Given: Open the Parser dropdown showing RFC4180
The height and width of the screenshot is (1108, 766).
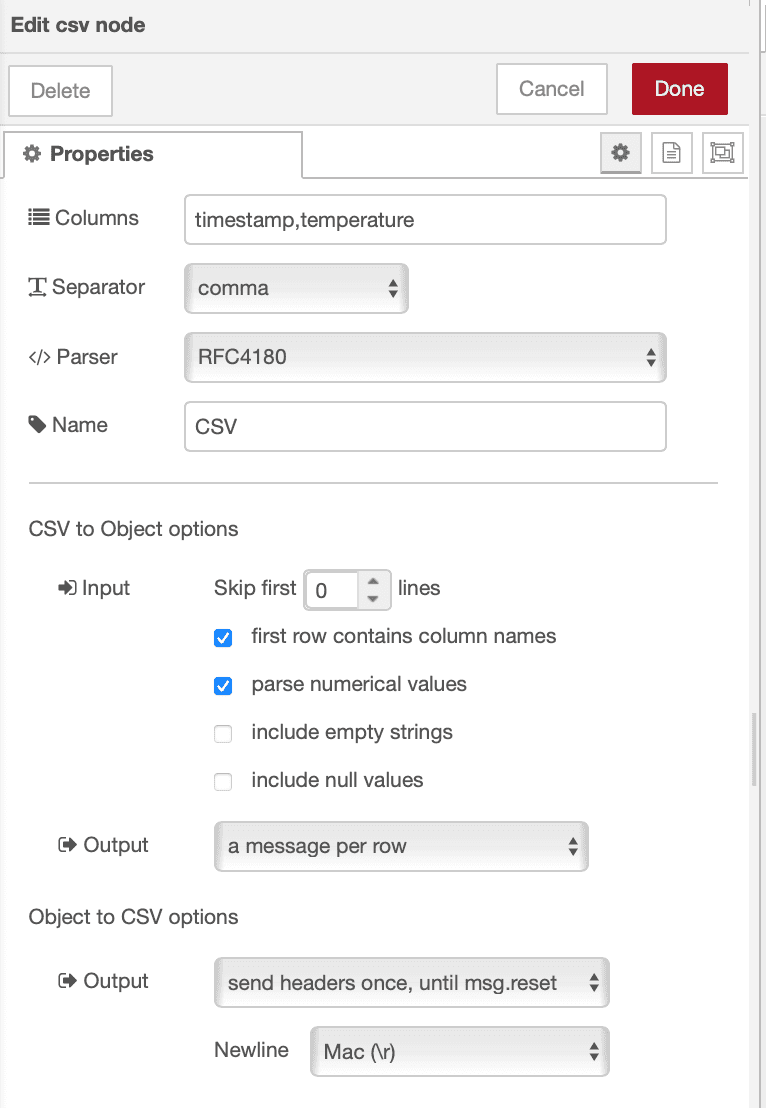Looking at the screenshot, I should tap(425, 357).
